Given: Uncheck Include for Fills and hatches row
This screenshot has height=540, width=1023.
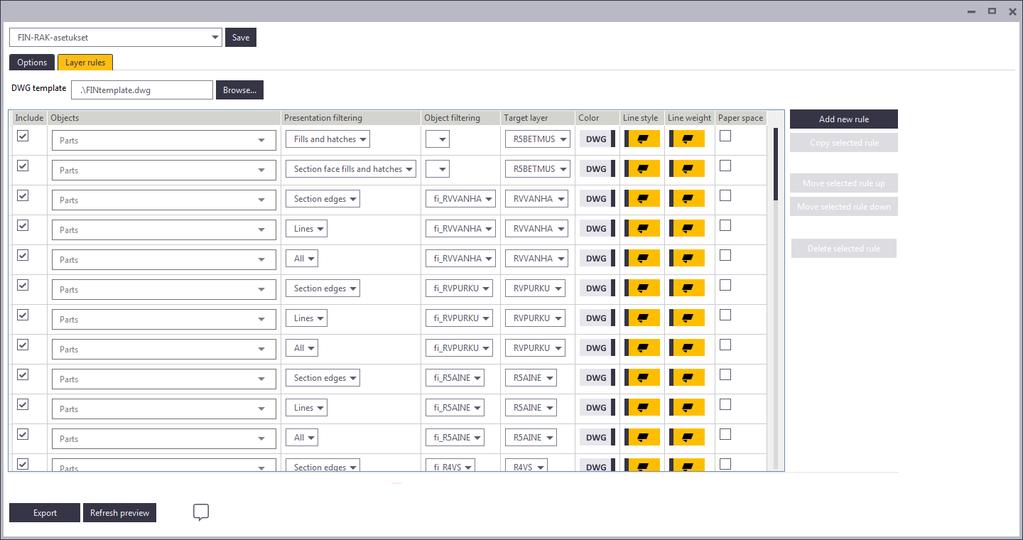Looking at the screenshot, I should (23, 136).
